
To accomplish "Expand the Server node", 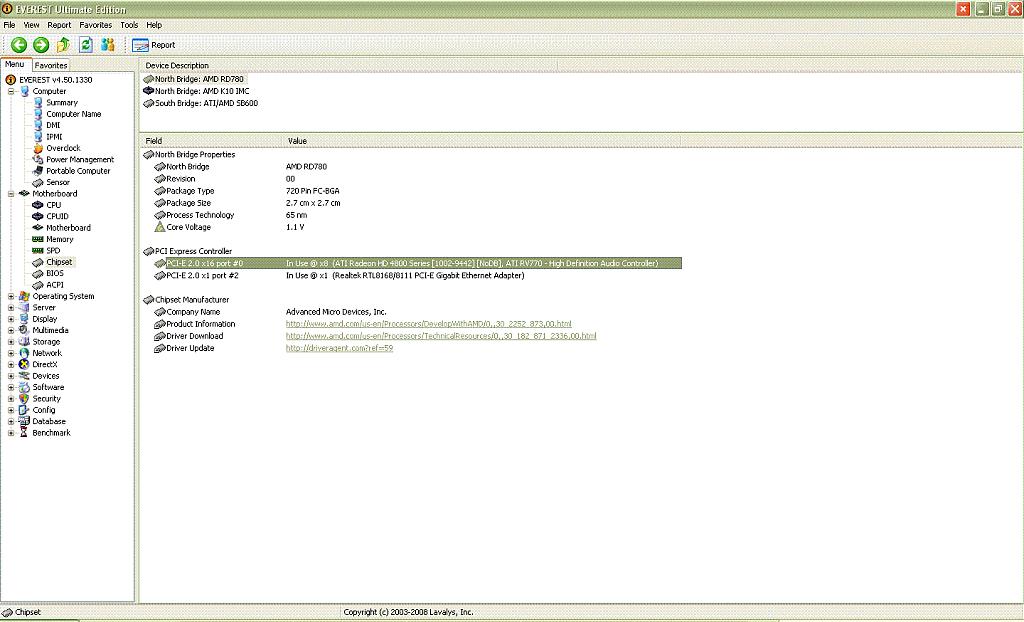I will pyautogui.click(x=11, y=308).
